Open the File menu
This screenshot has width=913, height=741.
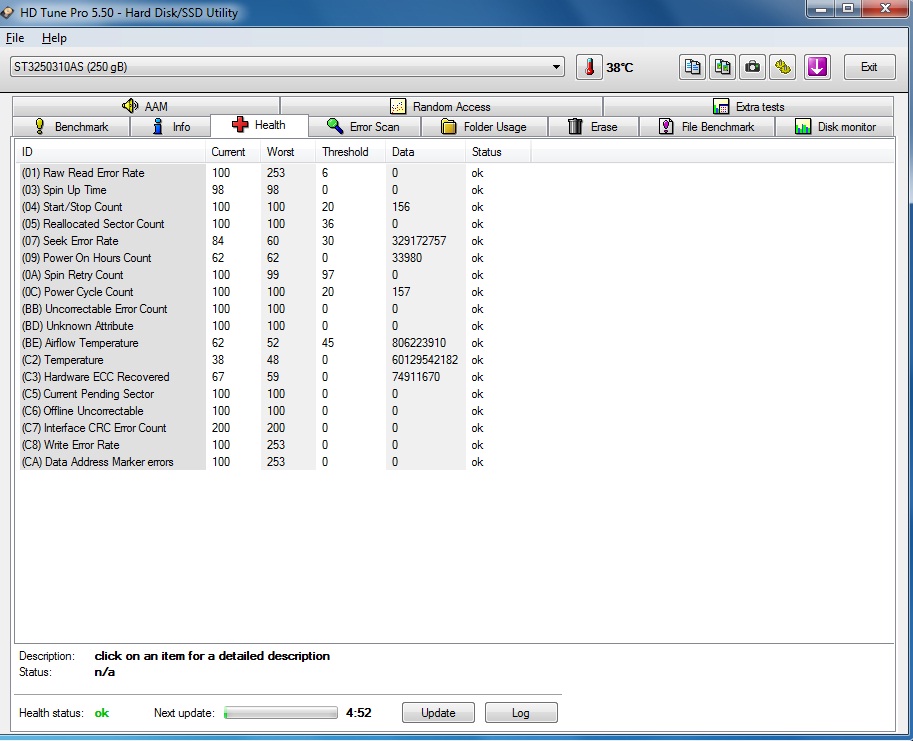coord(15,38)
